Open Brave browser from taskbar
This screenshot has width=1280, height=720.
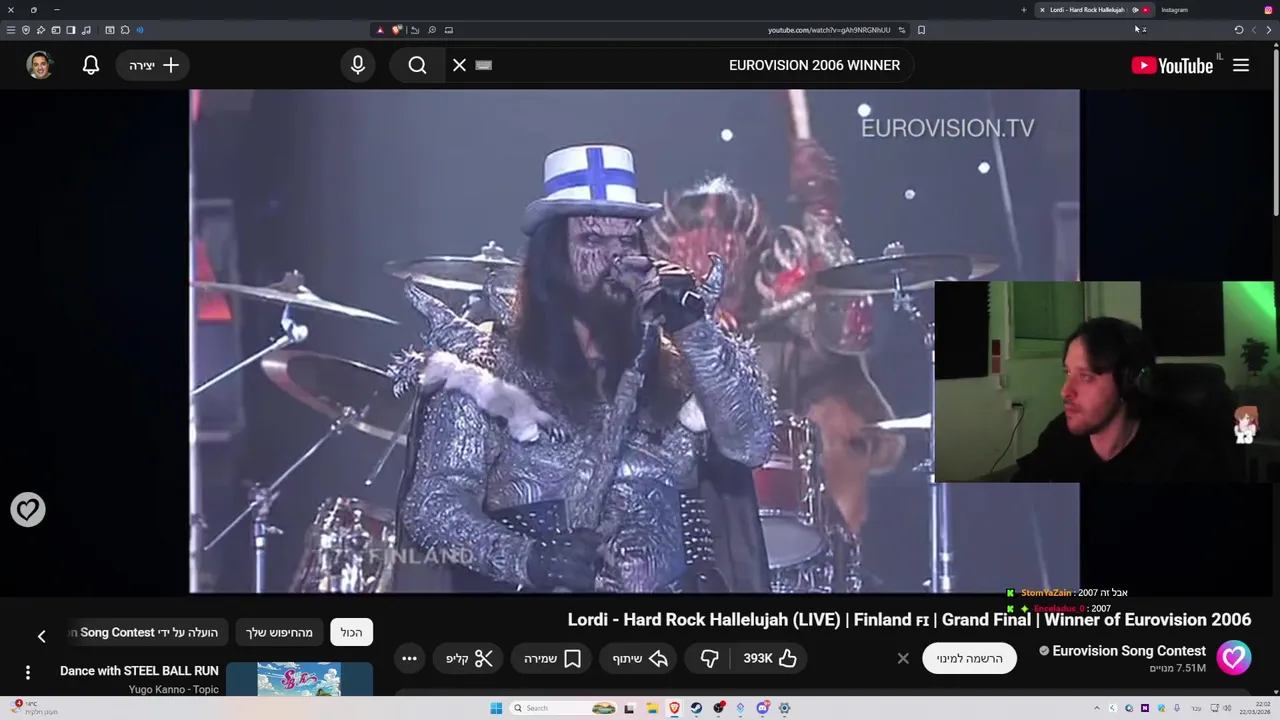674,708
